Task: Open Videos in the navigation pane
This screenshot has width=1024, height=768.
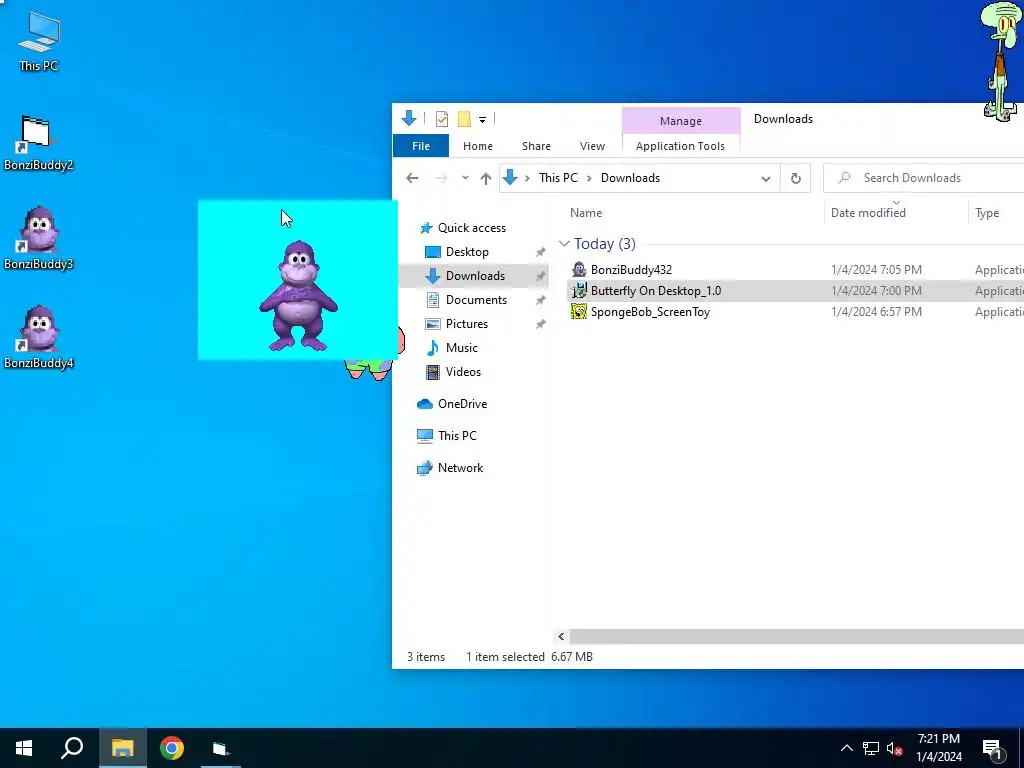Action: [463, 372]
